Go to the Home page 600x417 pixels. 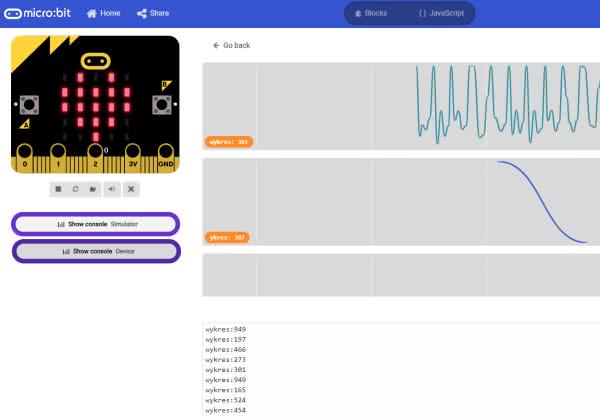click(x=104, y=13)
